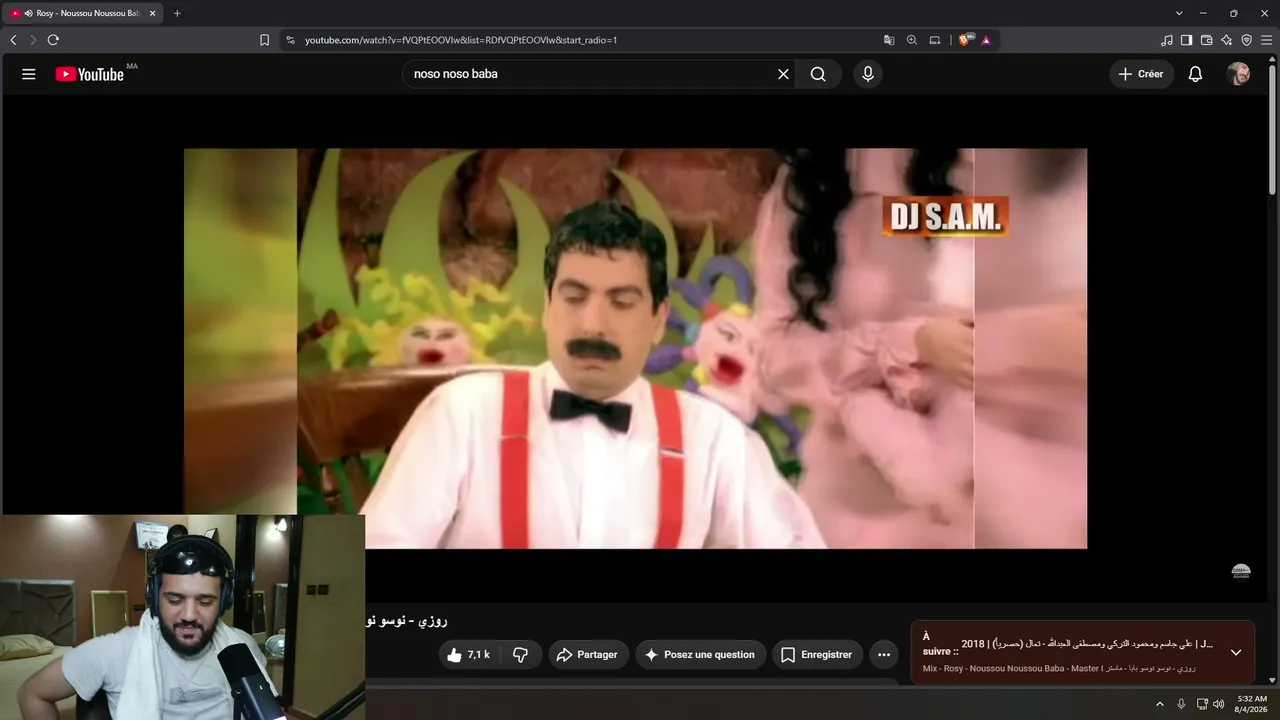Image resolution: width=1280 pixels, height=720 pixels.
Task: Open the Brave Wallet icon
Action: (x=1207, y=40)
